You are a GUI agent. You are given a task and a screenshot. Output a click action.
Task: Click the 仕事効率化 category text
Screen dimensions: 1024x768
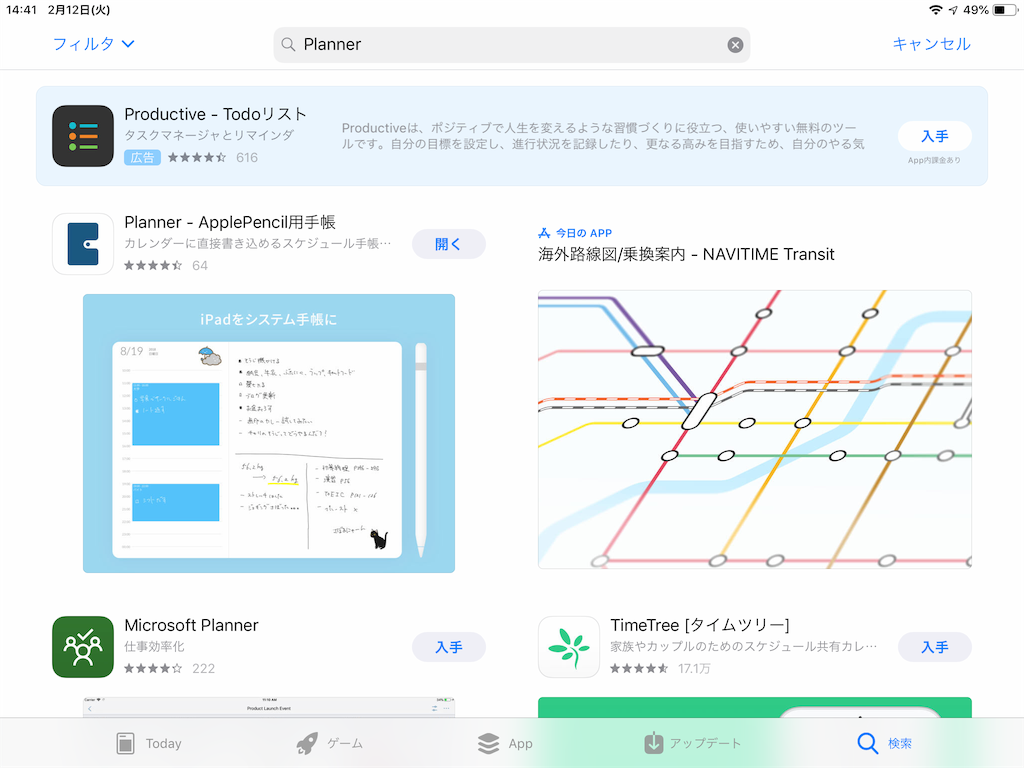[154, 647]
